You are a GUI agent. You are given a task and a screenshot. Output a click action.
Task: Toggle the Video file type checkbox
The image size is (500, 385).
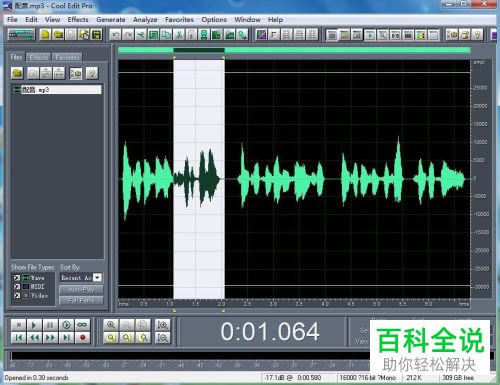[x=17, y=295]
